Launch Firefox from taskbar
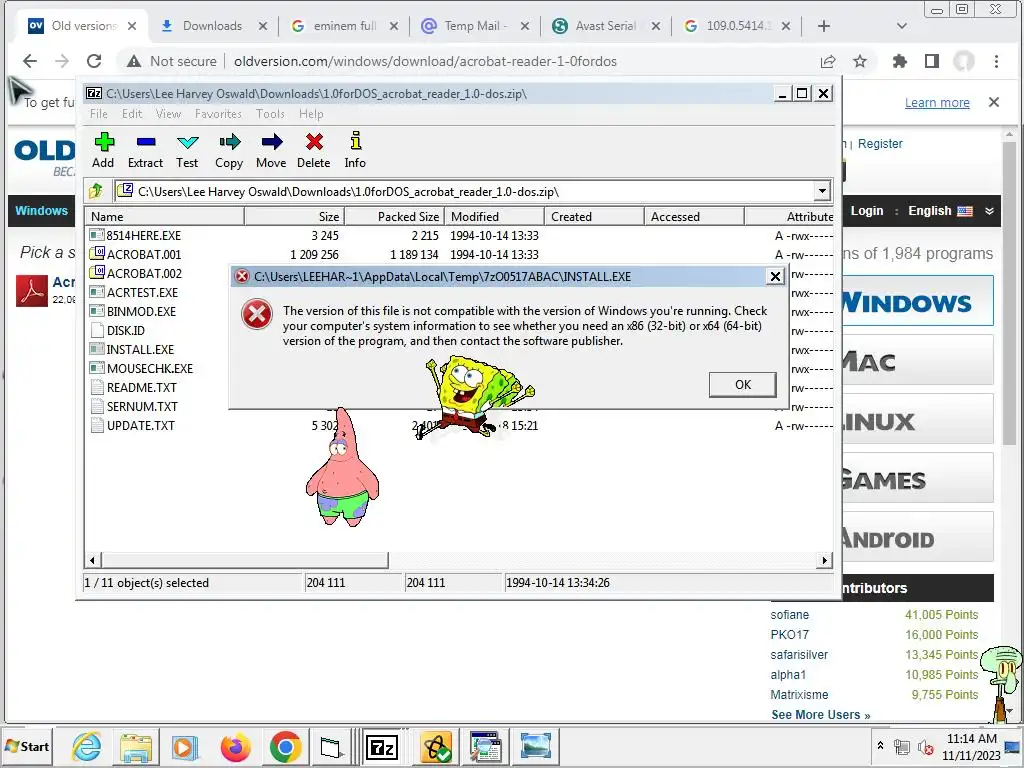Screen dimensions: 1024x768 (236, 746)
